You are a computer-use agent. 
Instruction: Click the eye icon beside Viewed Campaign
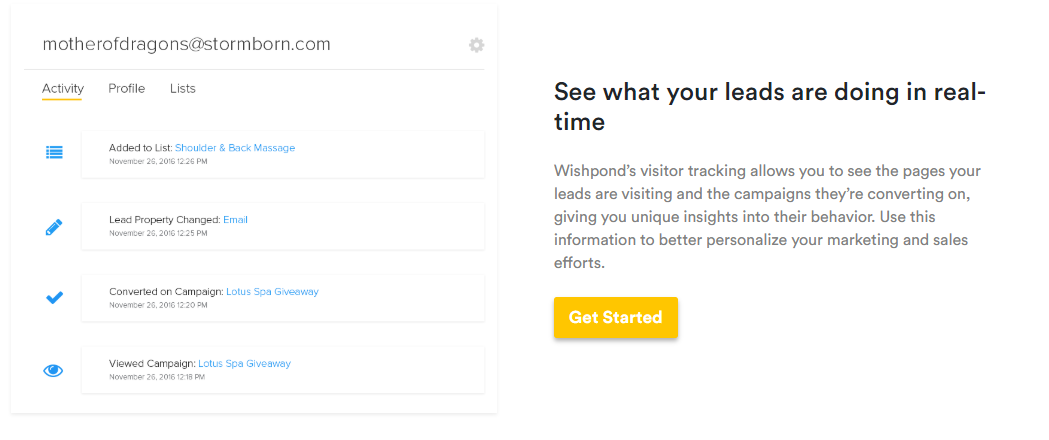click(54, 370)
